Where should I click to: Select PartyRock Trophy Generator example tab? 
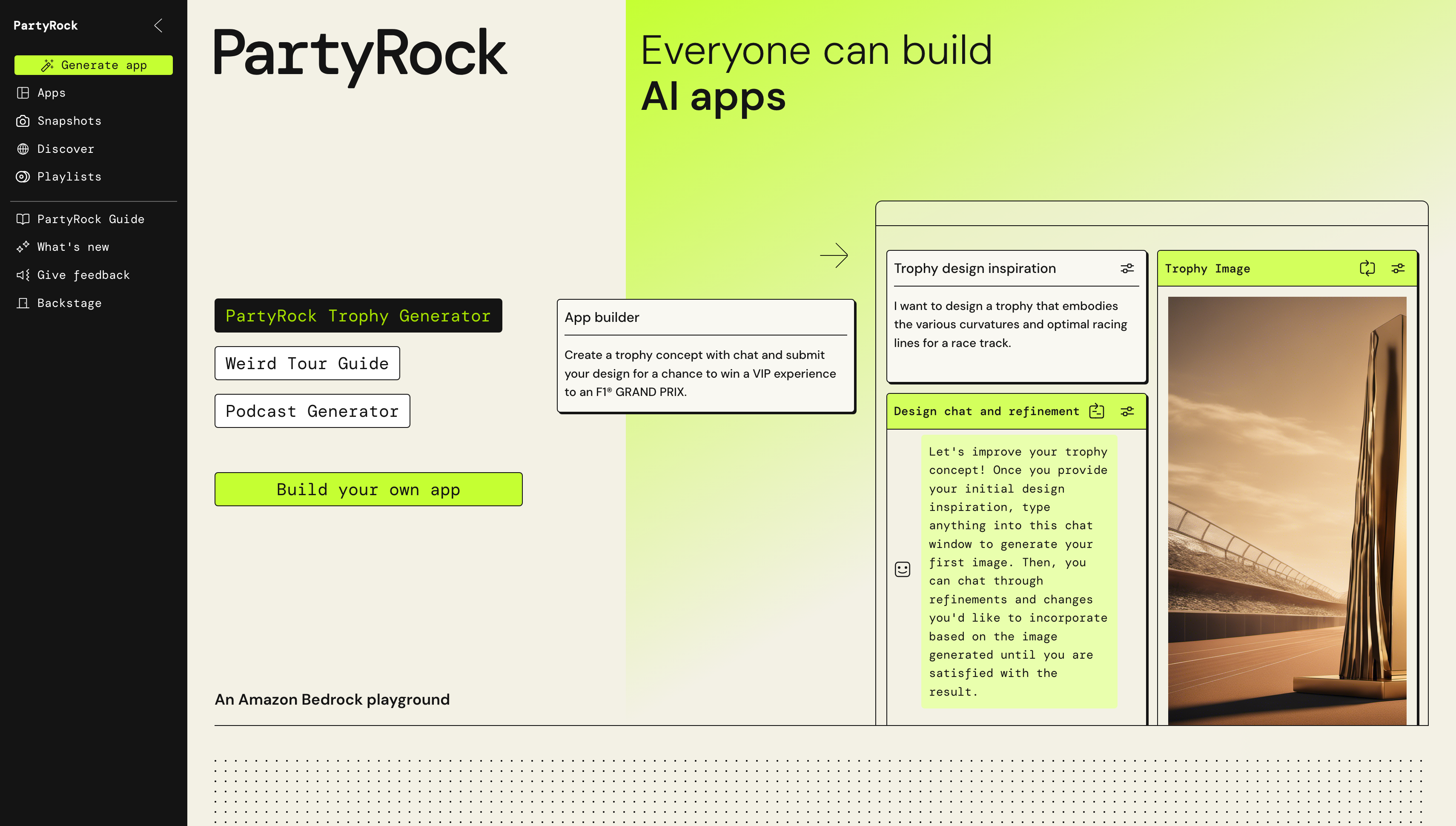click(x=358, y=316)
